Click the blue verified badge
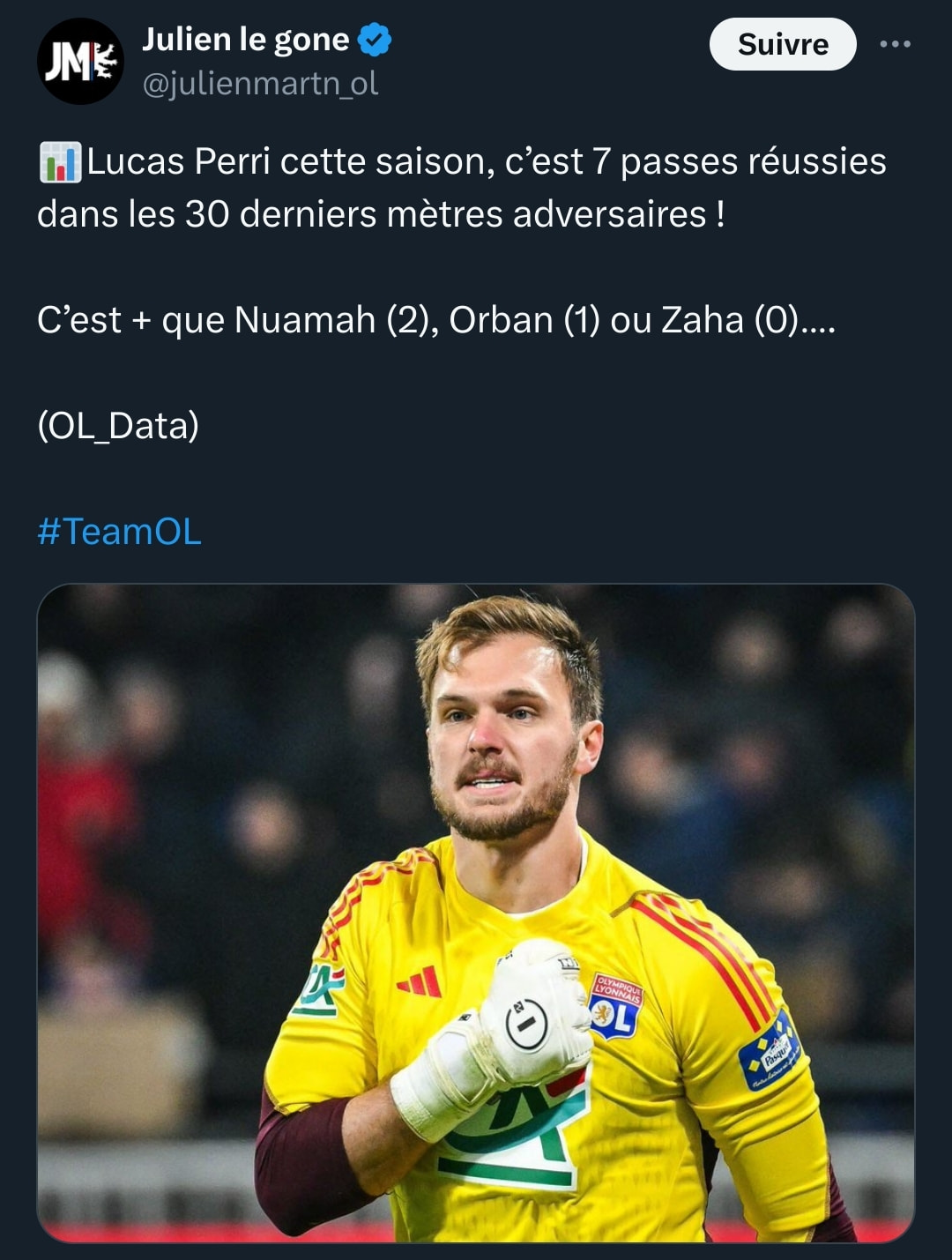This screenshot has height=1260, width=952. click(x=375, y=40)
